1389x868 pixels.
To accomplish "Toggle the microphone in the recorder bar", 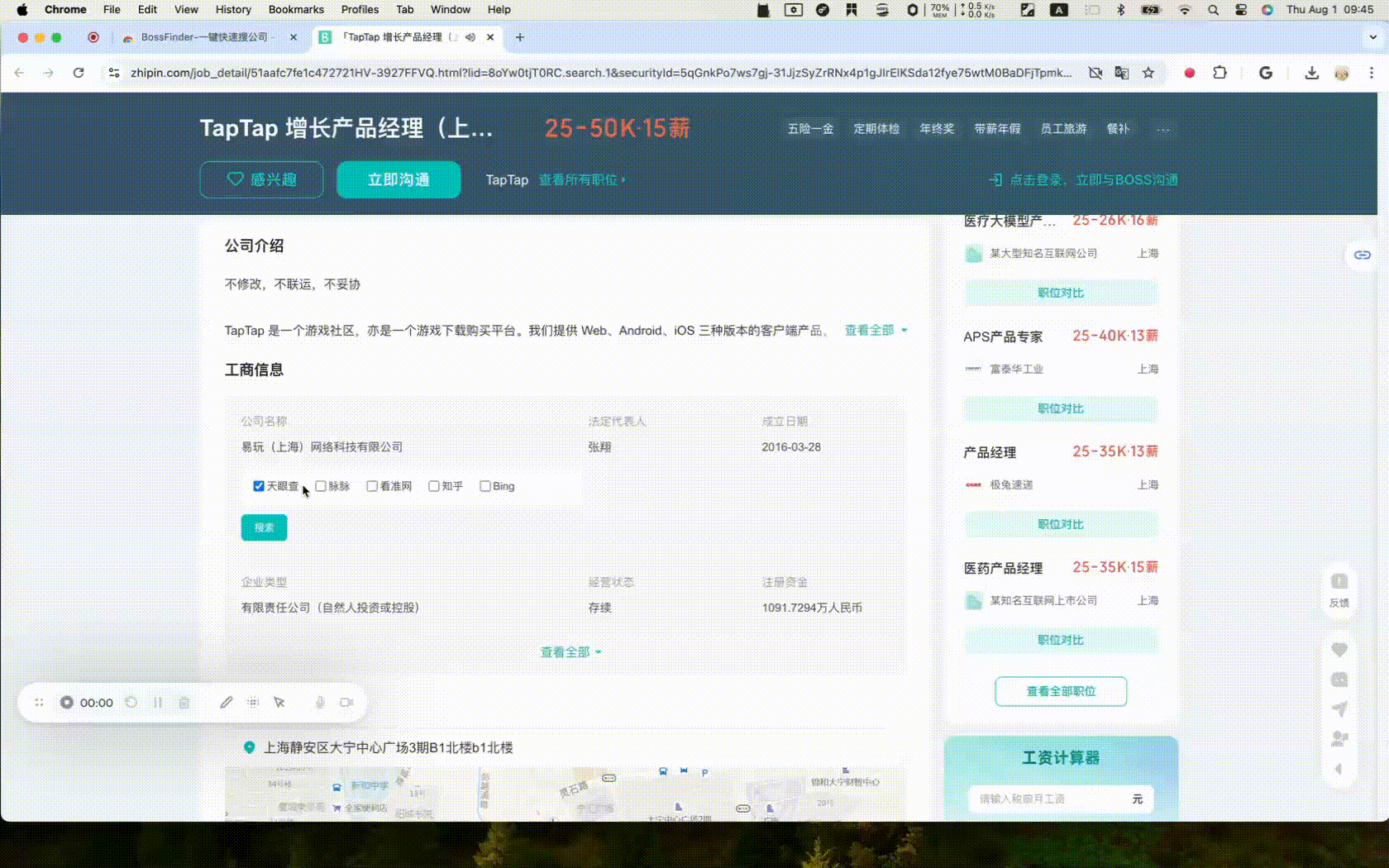I will pos(320,703).
